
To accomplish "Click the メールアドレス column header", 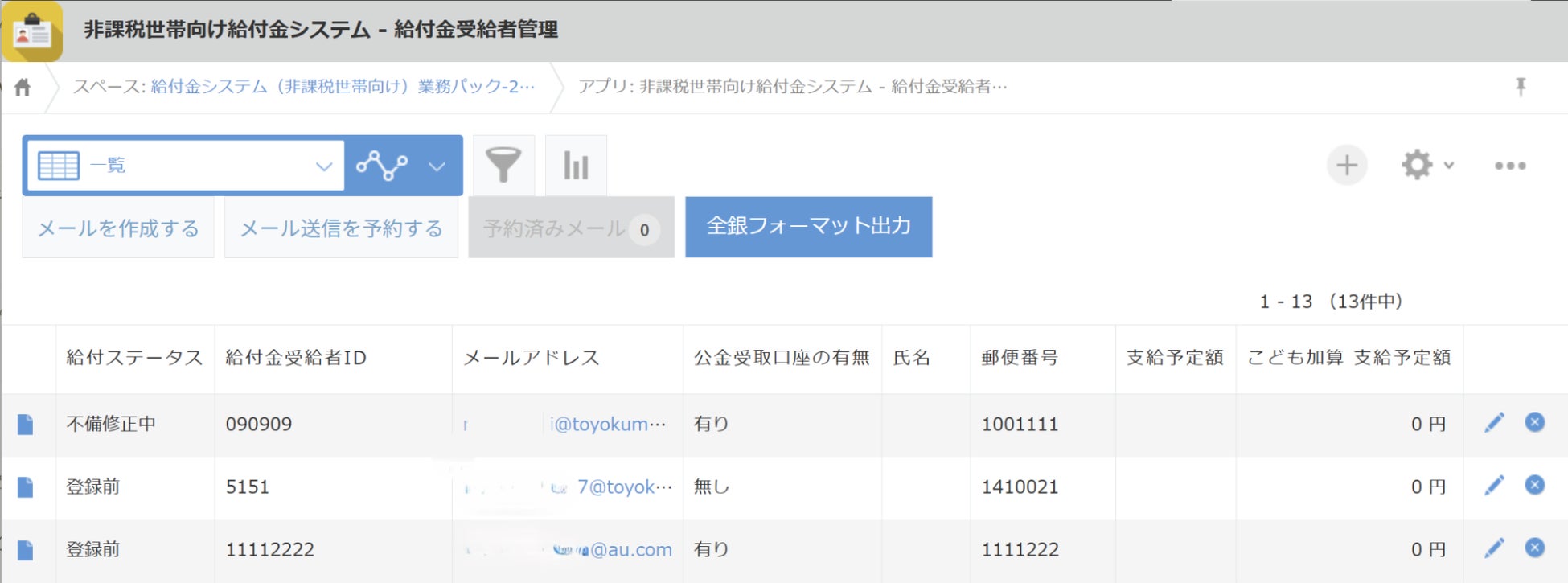I will coord(532,358).
